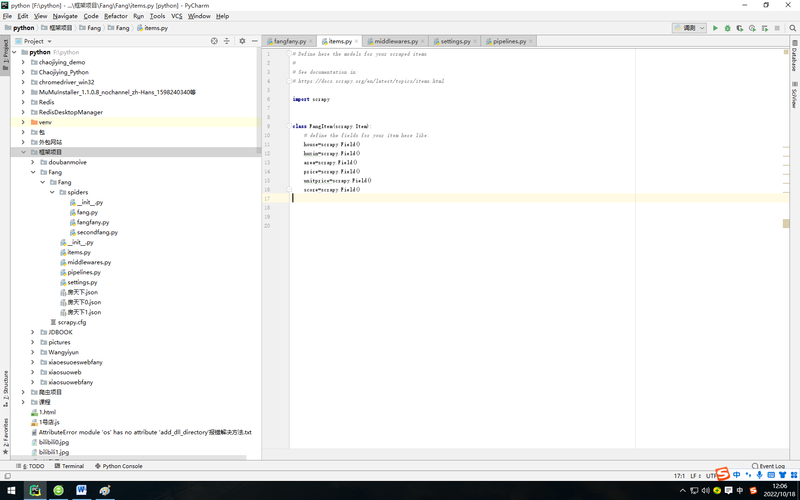The width and height of the screenshot is (800, 500).
Task: Run with coverage icon in toolbar
Action: (x=740, y=28)
